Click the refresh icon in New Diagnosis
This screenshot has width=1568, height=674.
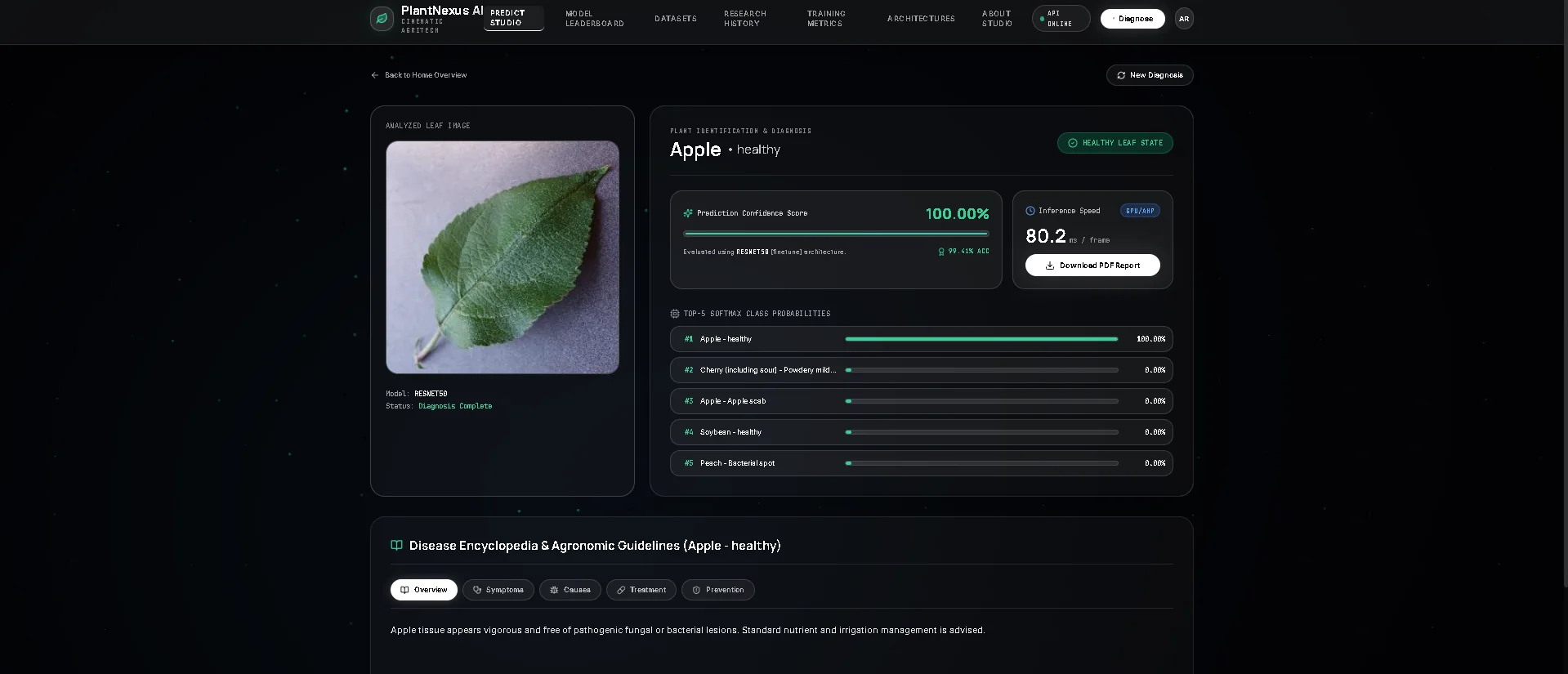tap(1121, 75)
